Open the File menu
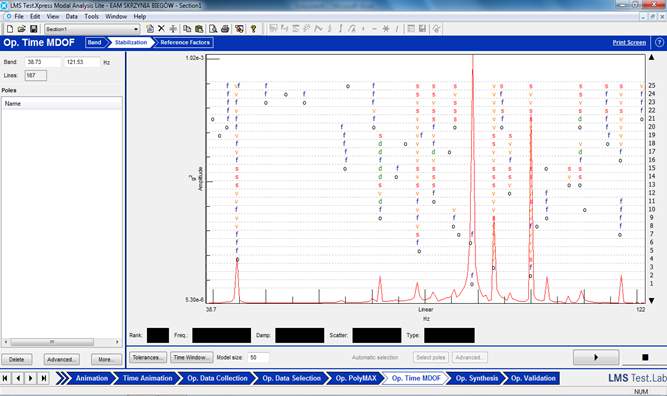This screenshot has height=396, width=667. (19, 16)
